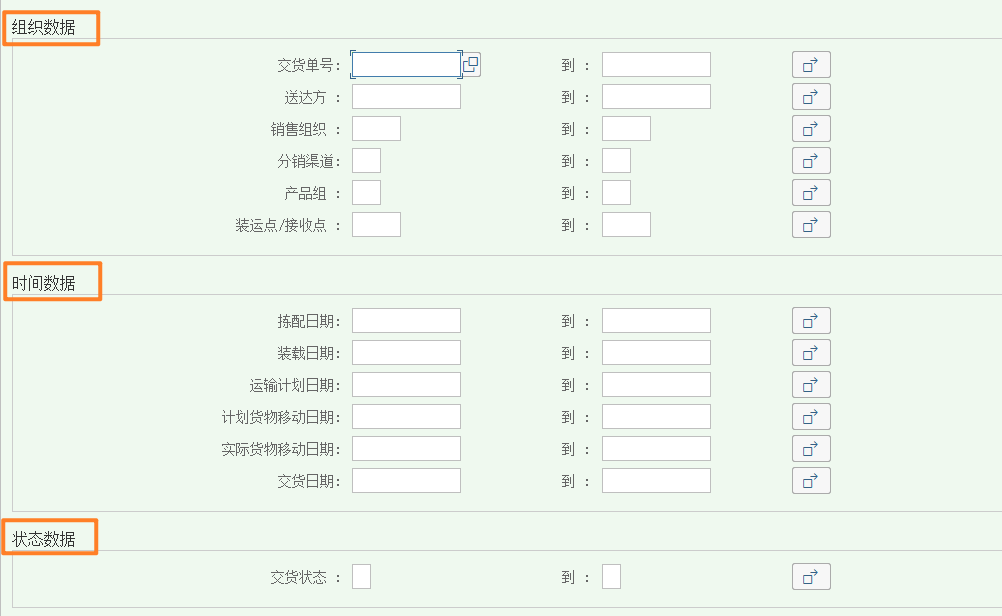Click the 组织数据 section header
The image size is (1002, 616).
click(x=44, y=28)
